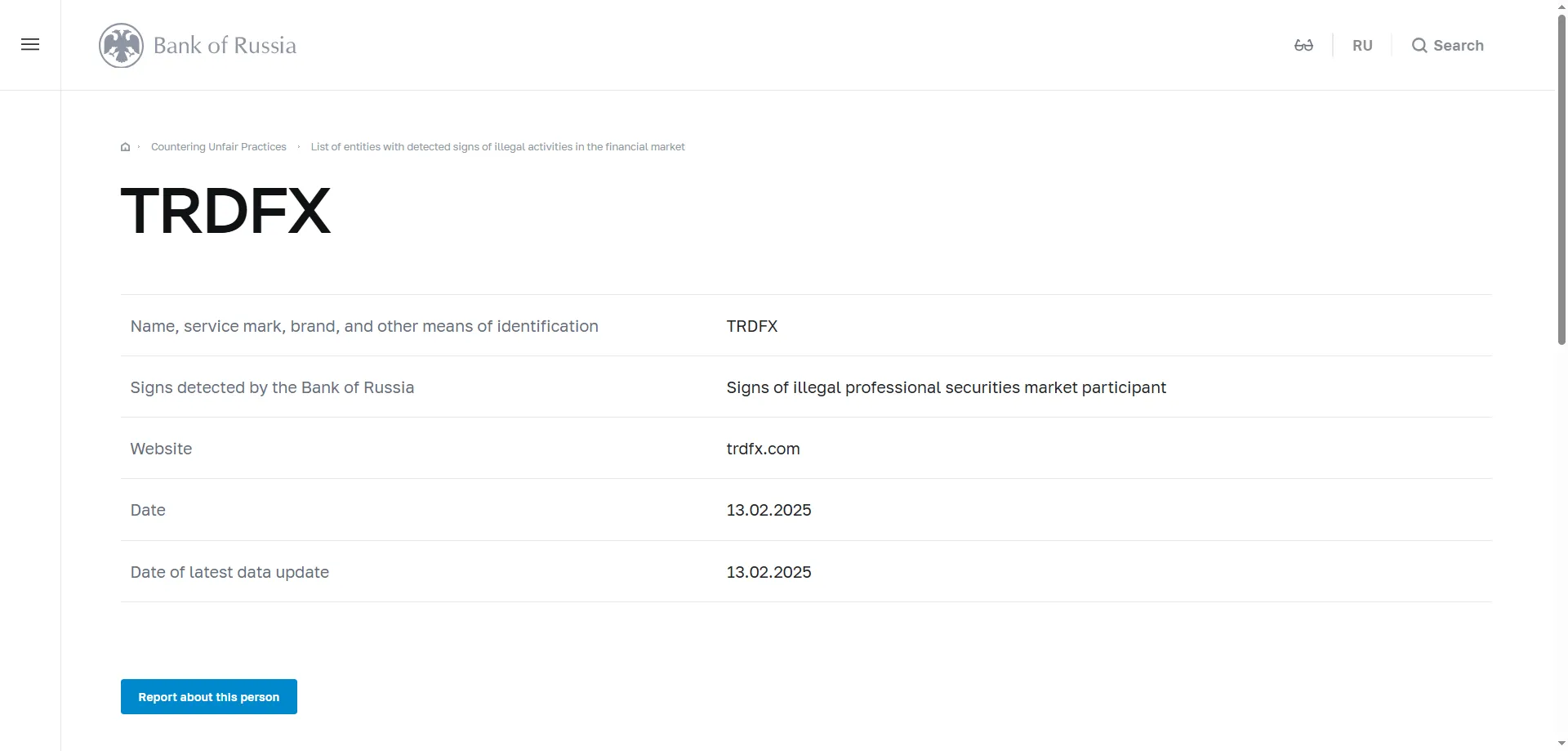Image resolution: width=1568 pixels, height=751 pixels.
Task: Open the hamburger menu icon
Action: (30, 45)
